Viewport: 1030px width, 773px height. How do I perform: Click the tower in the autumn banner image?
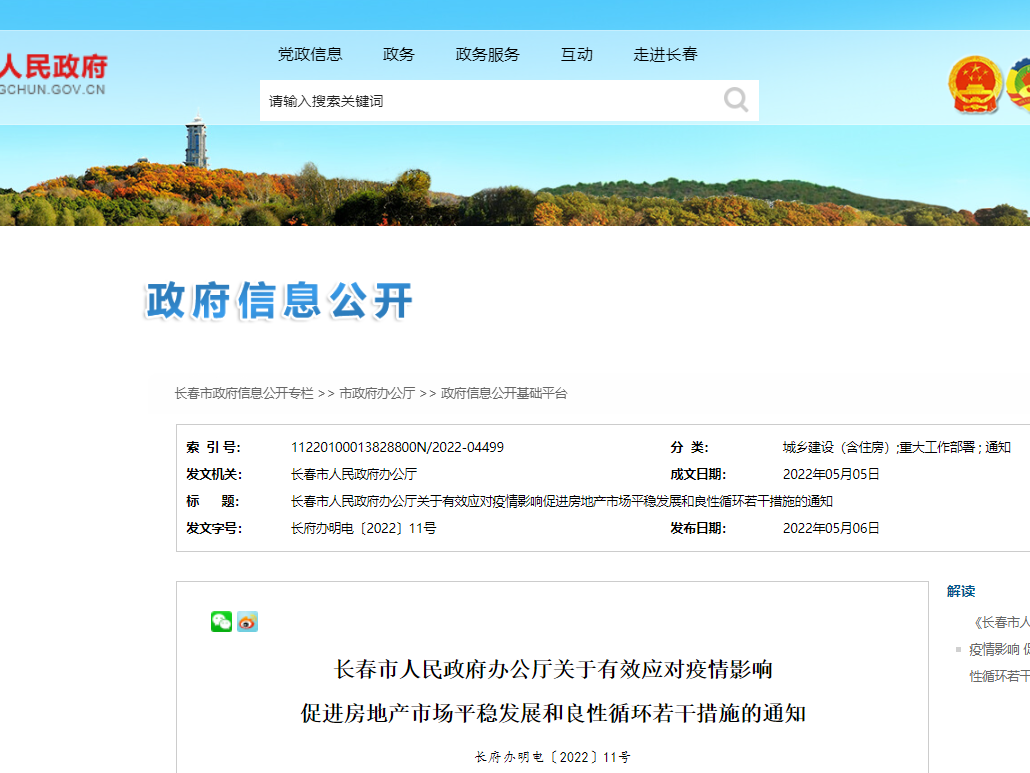coord(196,143)
